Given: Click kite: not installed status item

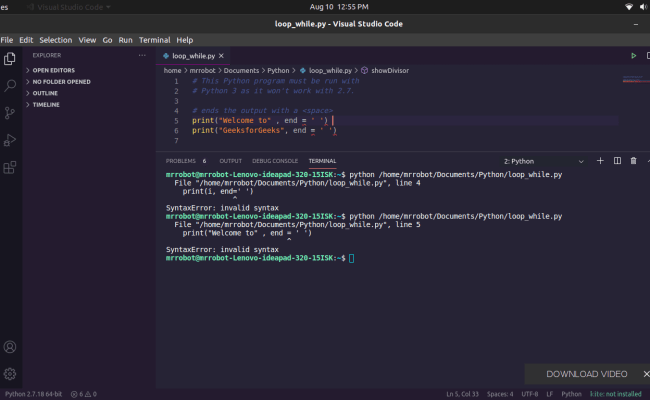Looking at the screenshot, I should point(616,394).
